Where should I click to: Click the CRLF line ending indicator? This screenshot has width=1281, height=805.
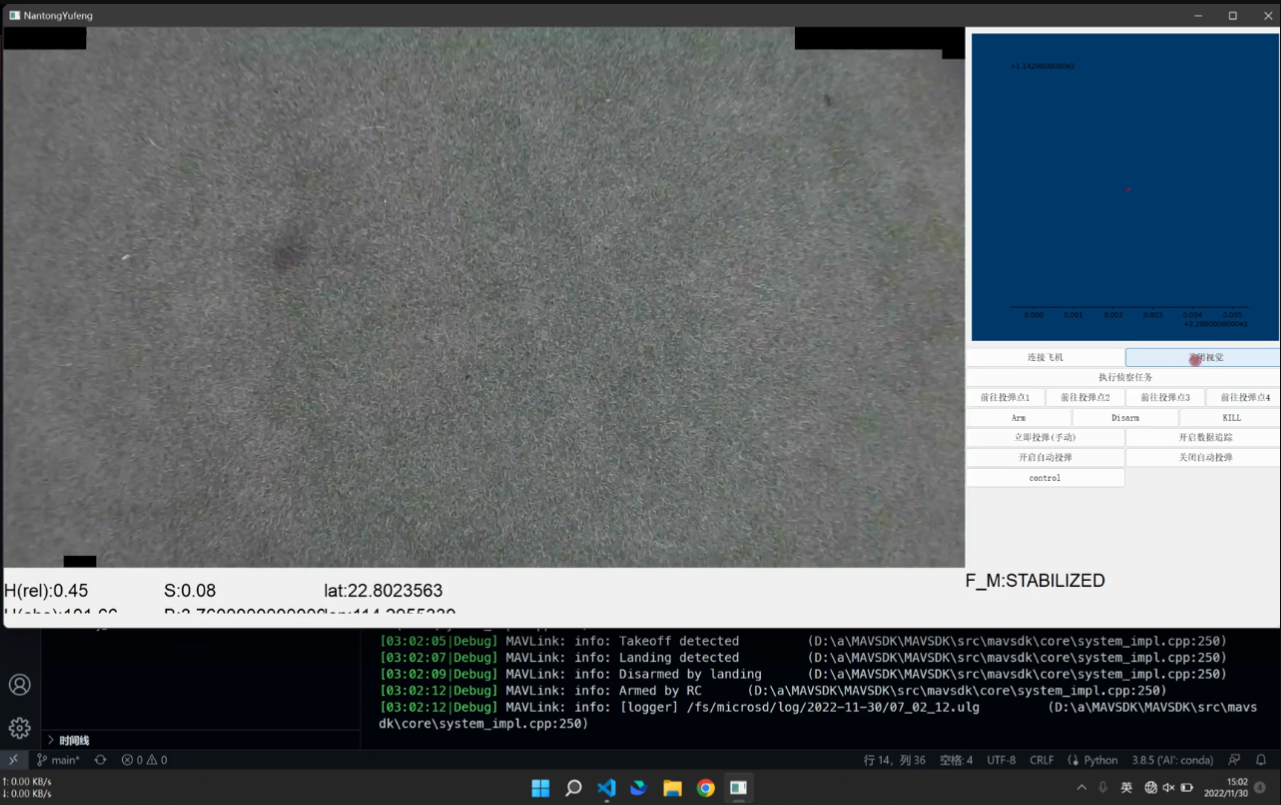[x=1042, y=760]
